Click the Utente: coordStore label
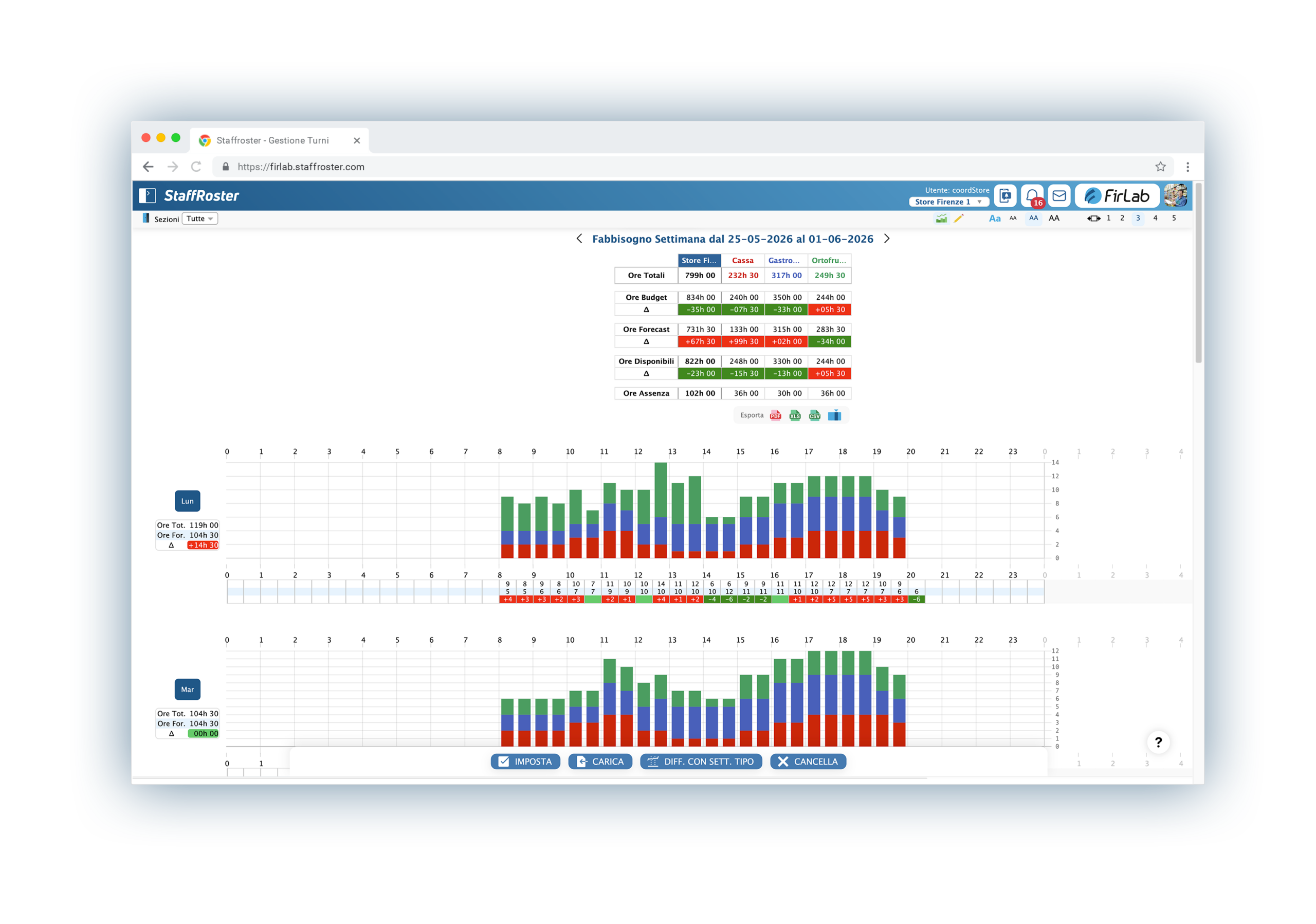Image resolution: width=1316 pixels, height=924 pixels. tap(957, 190)
